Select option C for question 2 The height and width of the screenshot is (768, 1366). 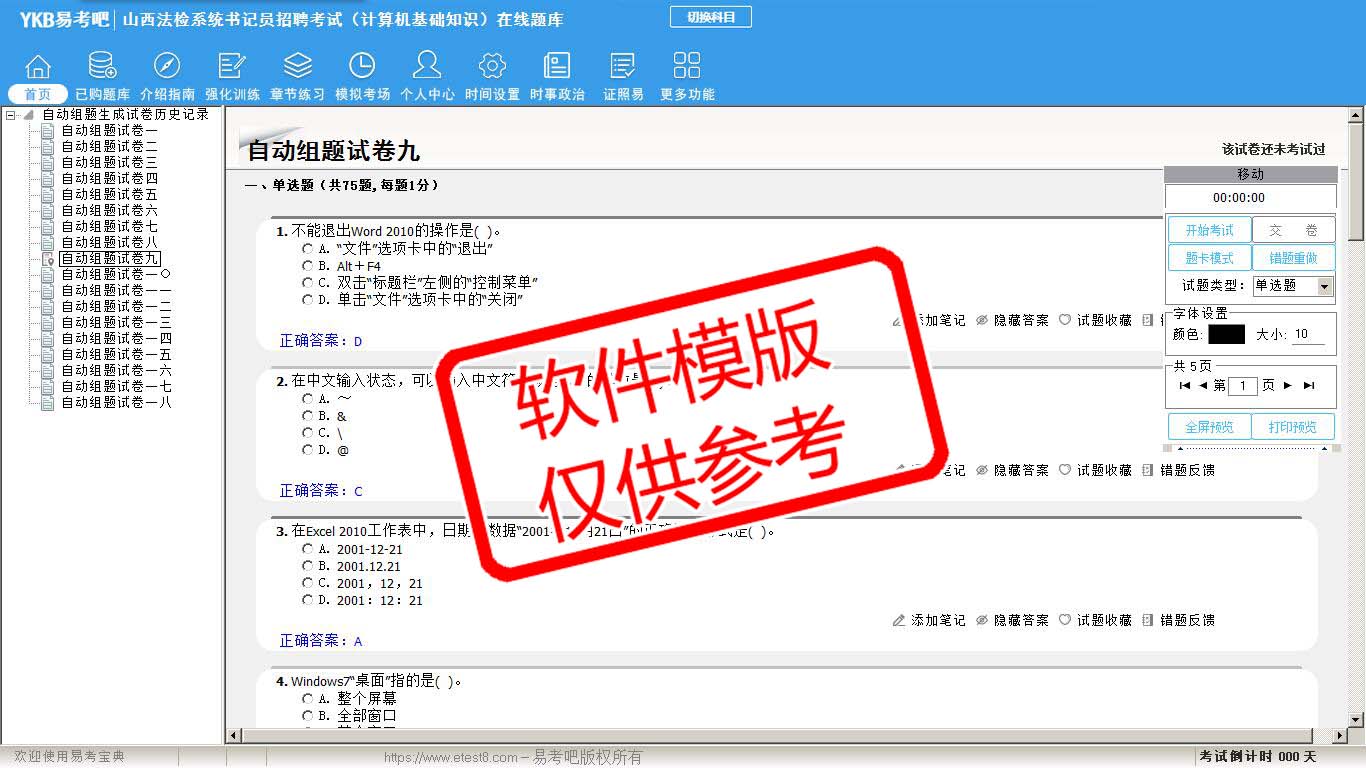[x=308, y=432]
